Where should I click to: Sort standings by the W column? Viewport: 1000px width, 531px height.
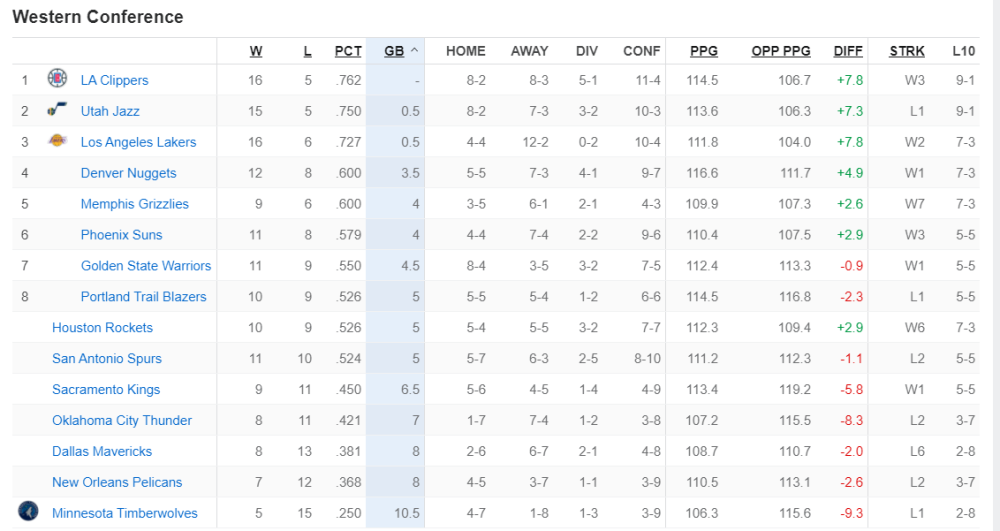pyautogui.click(x=256, y=51)
